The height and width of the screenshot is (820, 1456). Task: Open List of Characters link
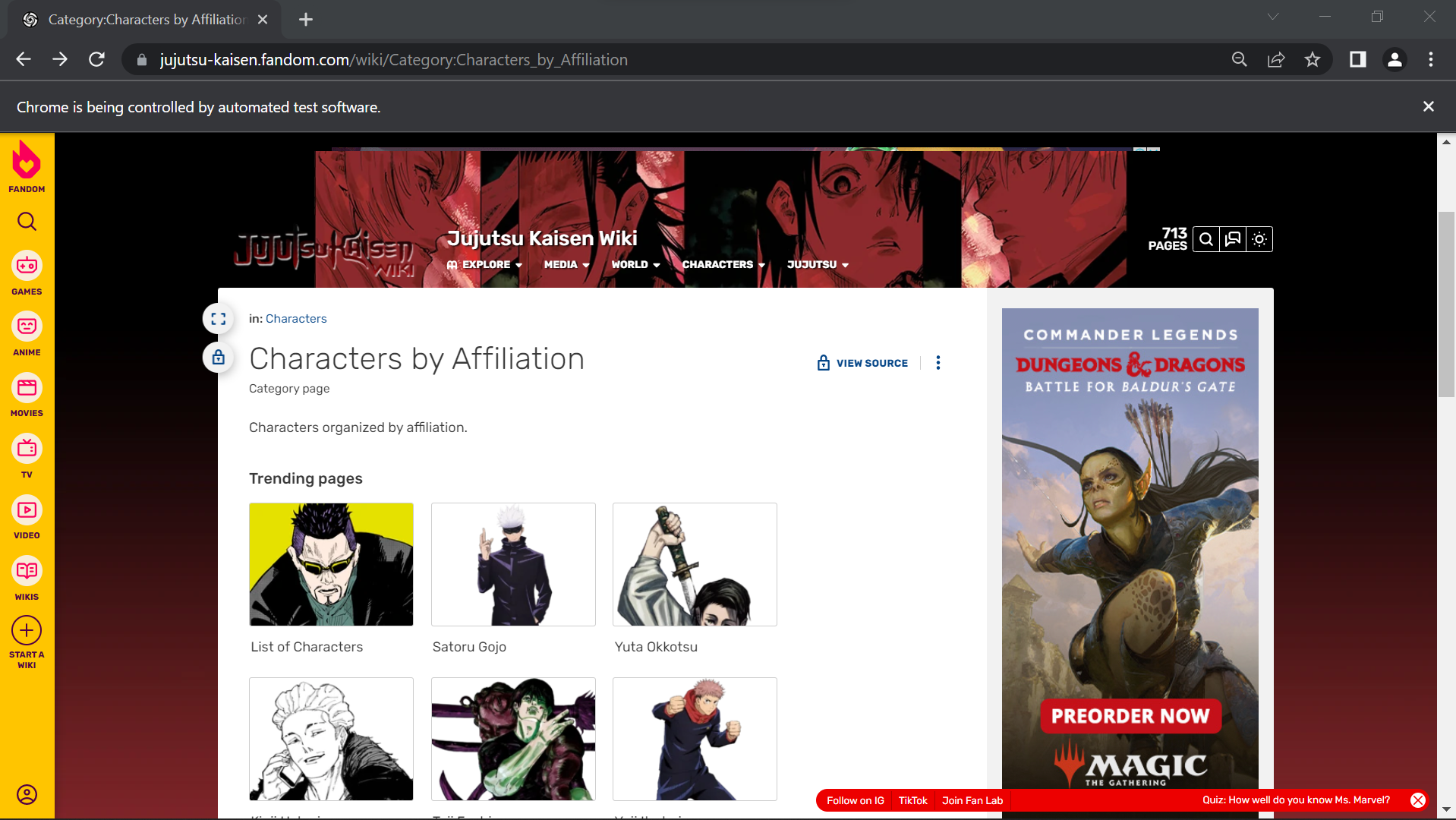pyautogui.click(x=307, y=647)
